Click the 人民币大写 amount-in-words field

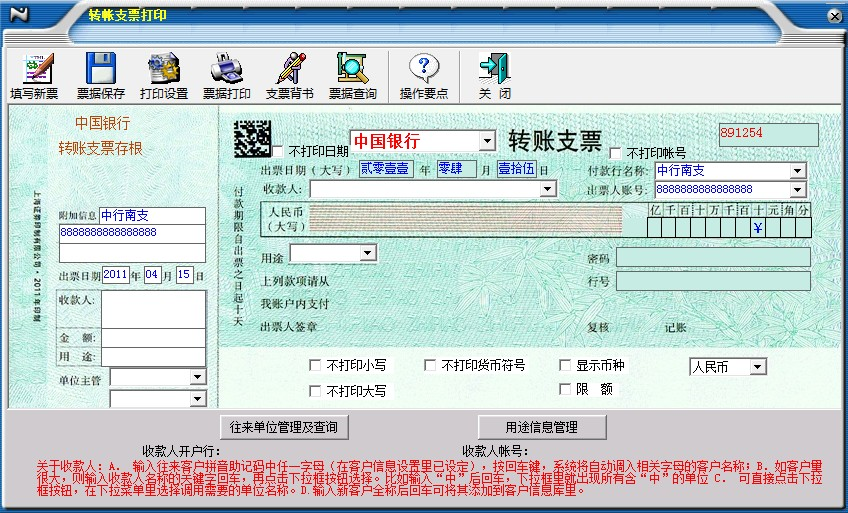(465, 219)
